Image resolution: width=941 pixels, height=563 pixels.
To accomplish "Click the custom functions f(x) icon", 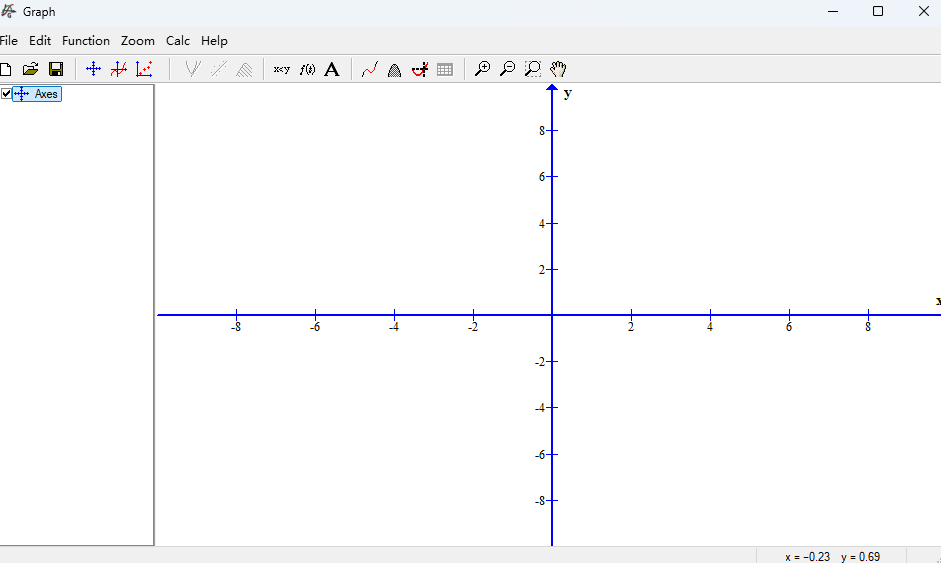I will point(307,69).
